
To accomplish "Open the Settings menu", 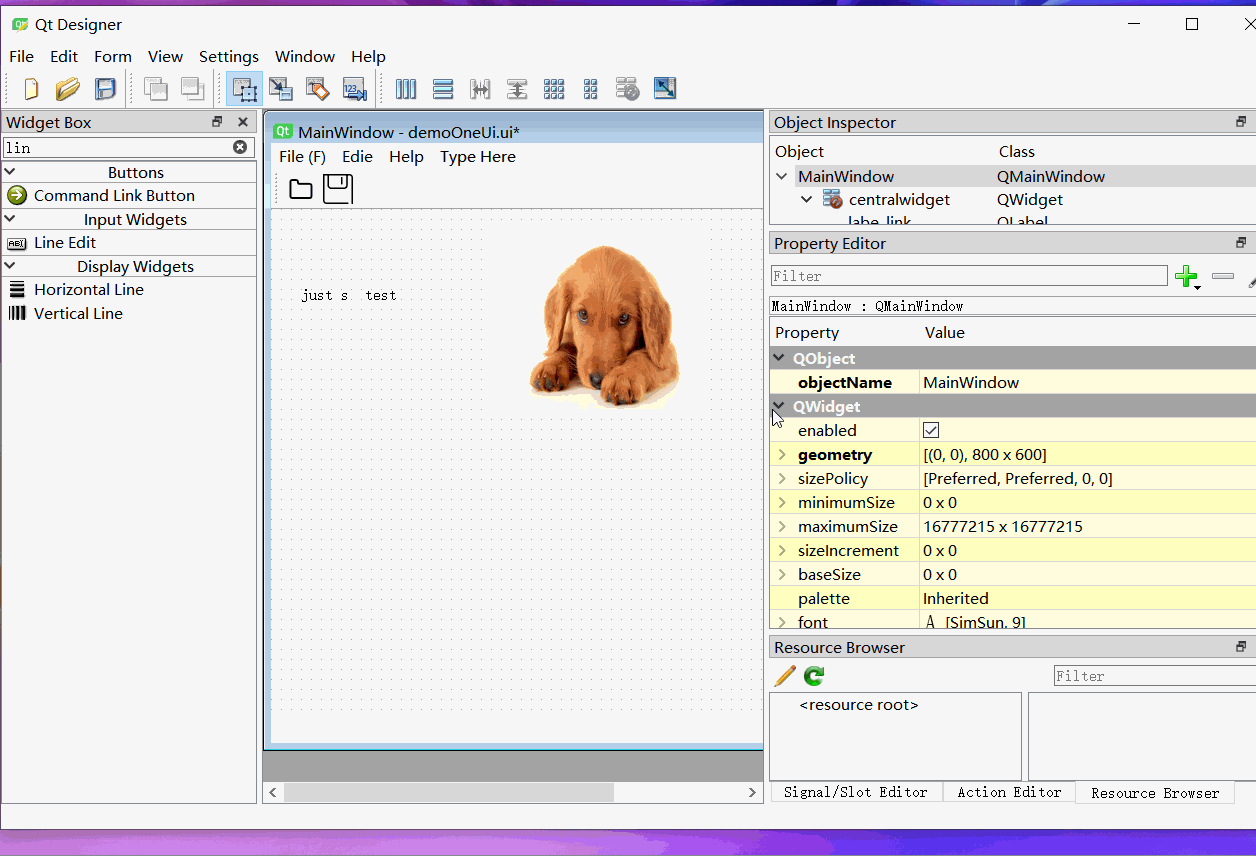I will 229,56.
